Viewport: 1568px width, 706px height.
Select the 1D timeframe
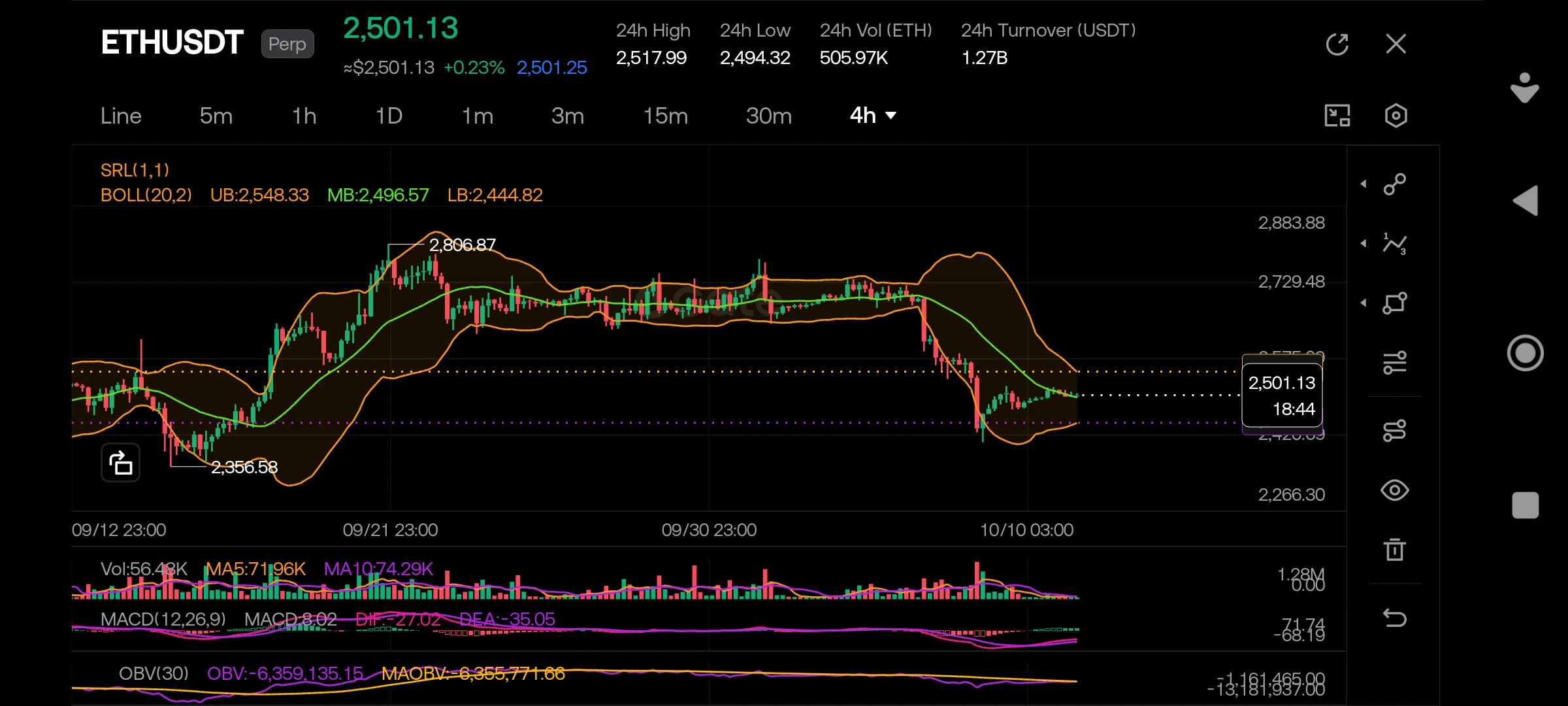tap(389, 116)
